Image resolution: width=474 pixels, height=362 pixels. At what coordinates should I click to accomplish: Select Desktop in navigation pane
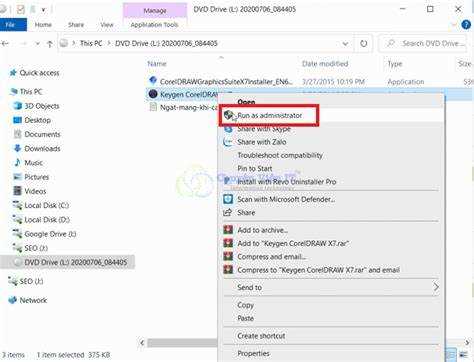(37, 120)
